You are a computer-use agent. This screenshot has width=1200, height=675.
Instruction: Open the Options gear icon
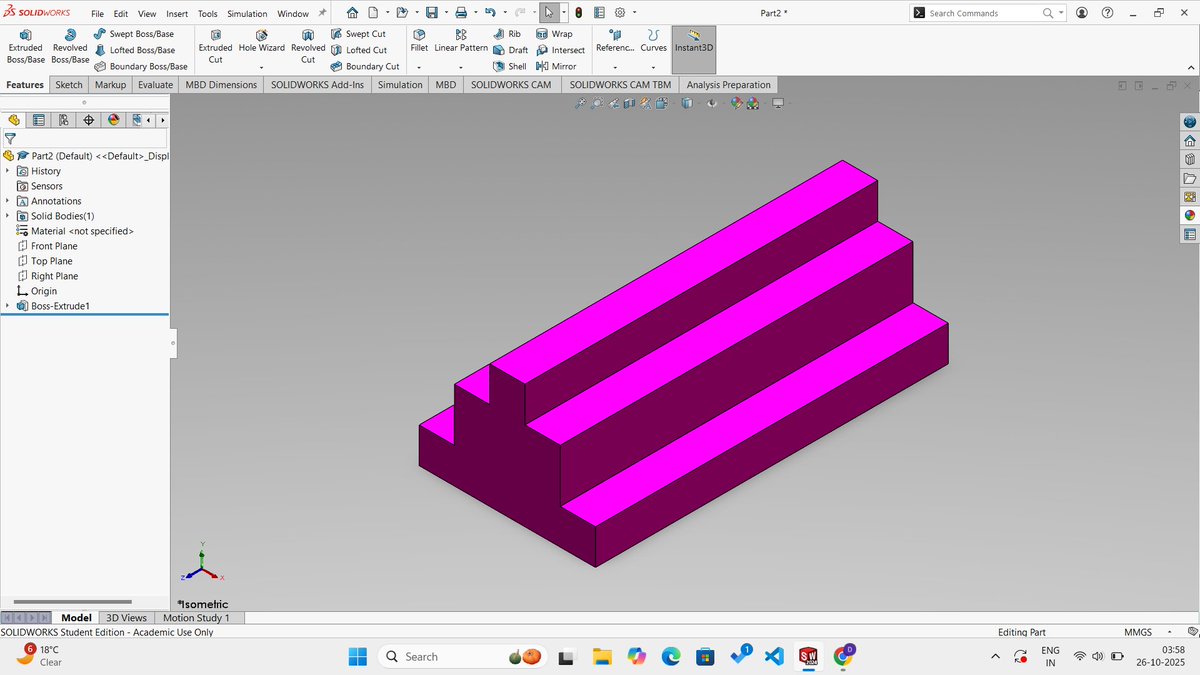click(619, 13)
